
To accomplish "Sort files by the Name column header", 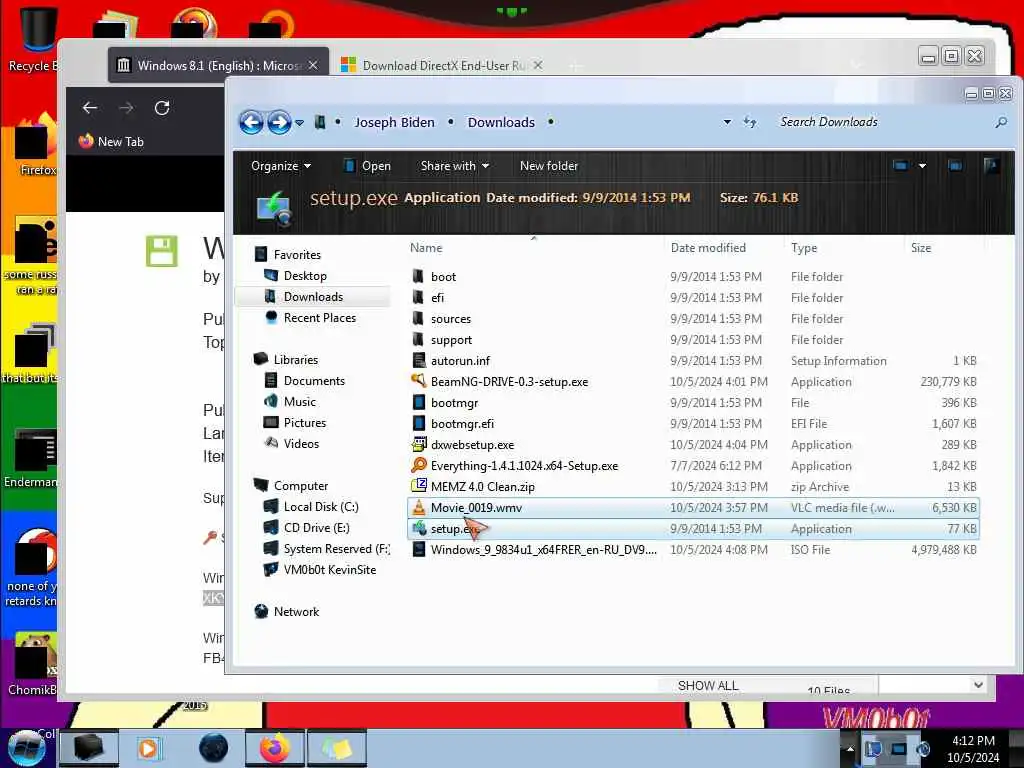I will click(x=426, y=248).
